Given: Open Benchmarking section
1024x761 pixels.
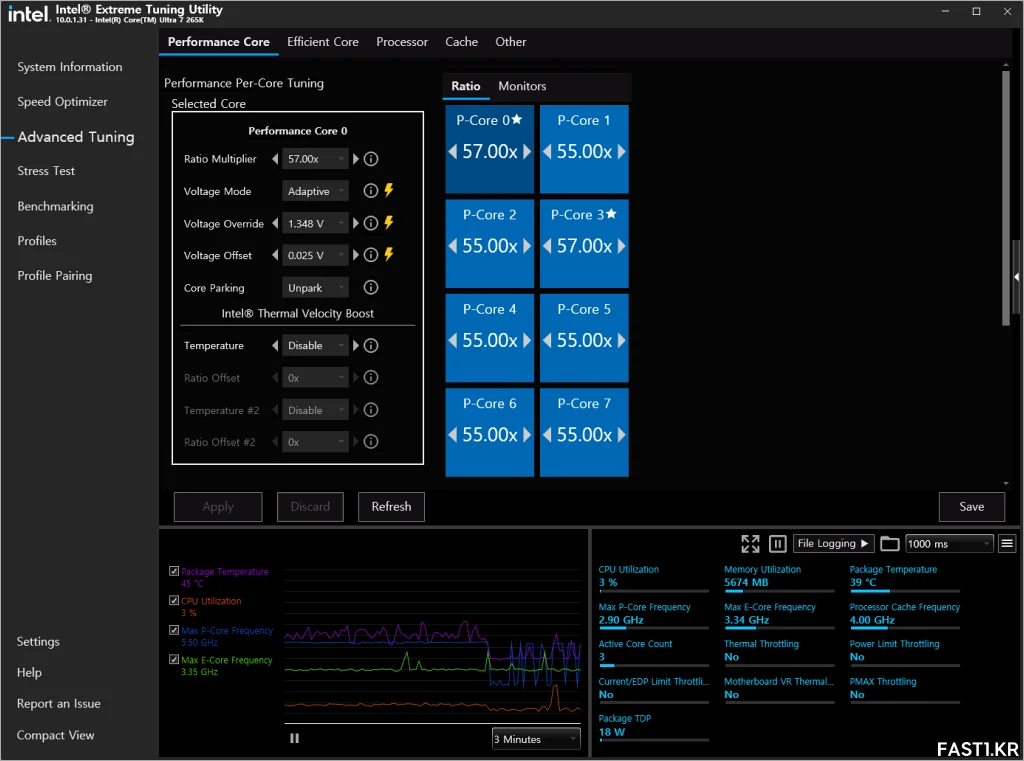Looking at the screenshot, I should 56,206.
